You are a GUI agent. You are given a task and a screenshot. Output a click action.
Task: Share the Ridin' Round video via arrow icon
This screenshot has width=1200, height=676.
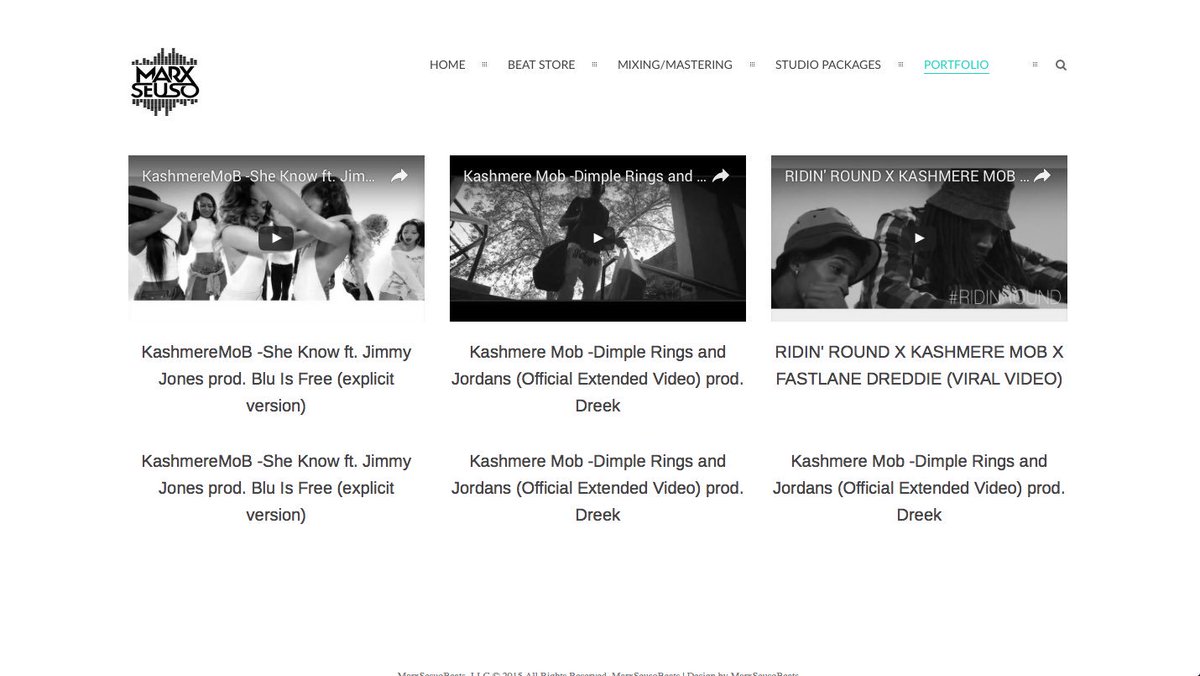(1042, 176)
